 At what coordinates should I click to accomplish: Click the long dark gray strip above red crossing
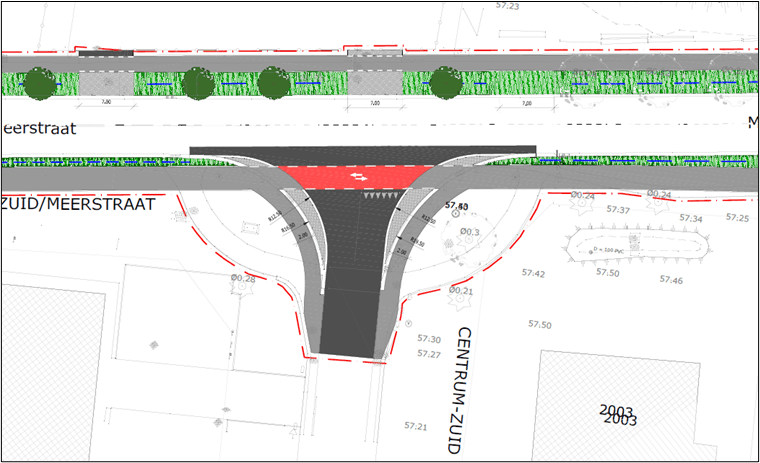[x=363, y=150]
